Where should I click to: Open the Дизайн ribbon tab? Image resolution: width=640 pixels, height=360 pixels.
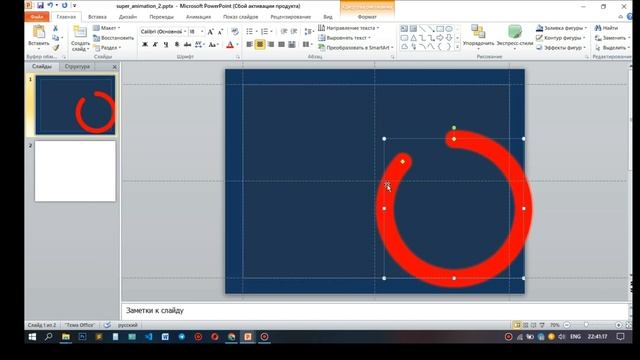tap(128, 17)
